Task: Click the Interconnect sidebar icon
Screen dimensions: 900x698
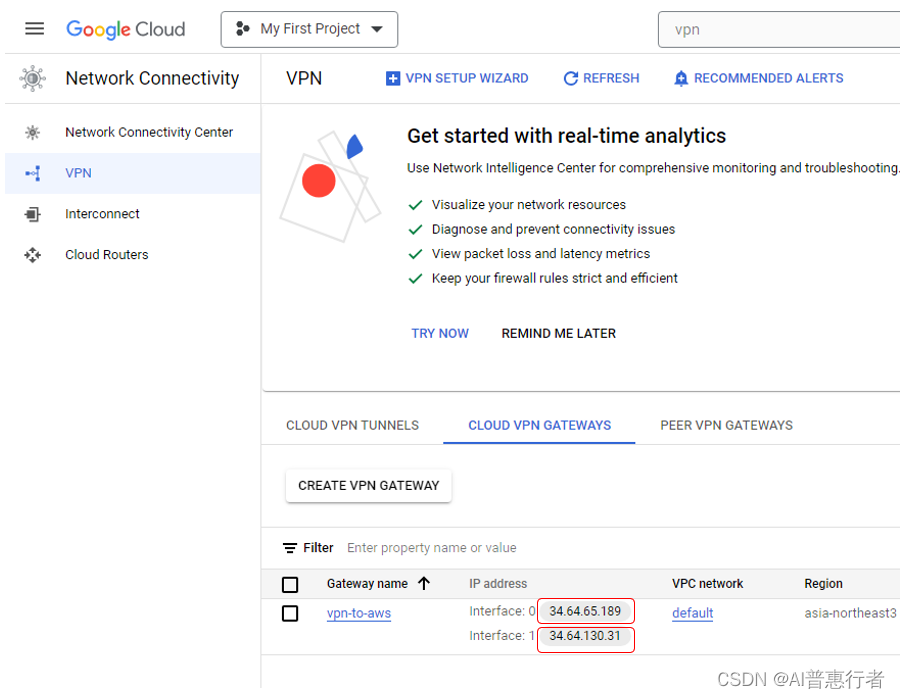Action: pos(33,214)
